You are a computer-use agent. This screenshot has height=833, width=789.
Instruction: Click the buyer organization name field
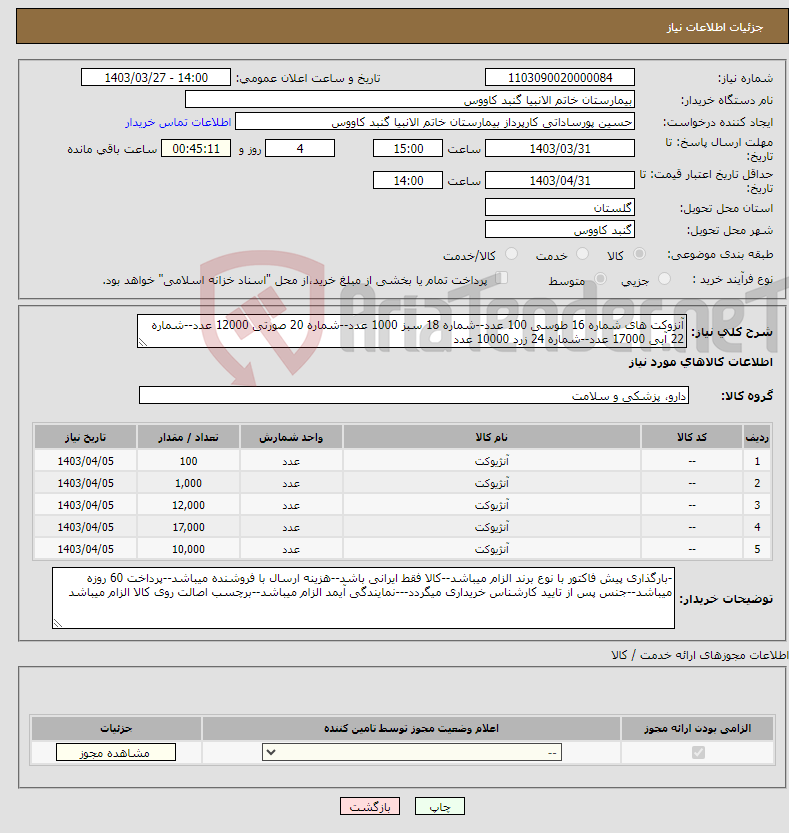(410, 100)
